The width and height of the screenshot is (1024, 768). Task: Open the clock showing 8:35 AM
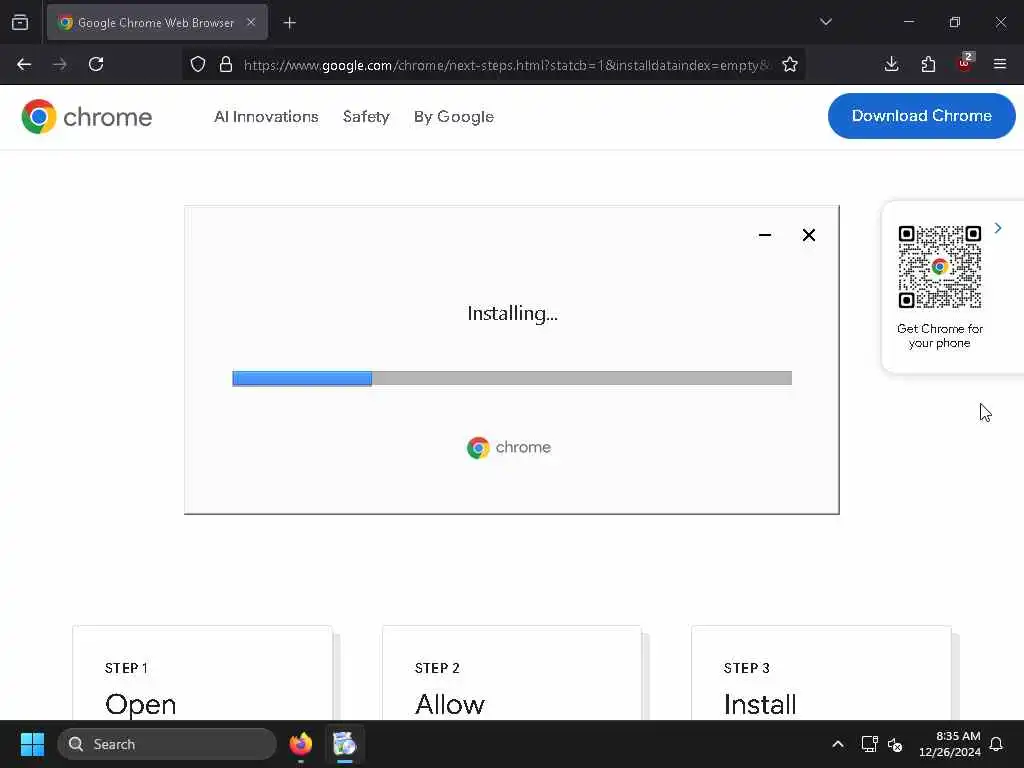pyautogui.click(x=950, y=744)
